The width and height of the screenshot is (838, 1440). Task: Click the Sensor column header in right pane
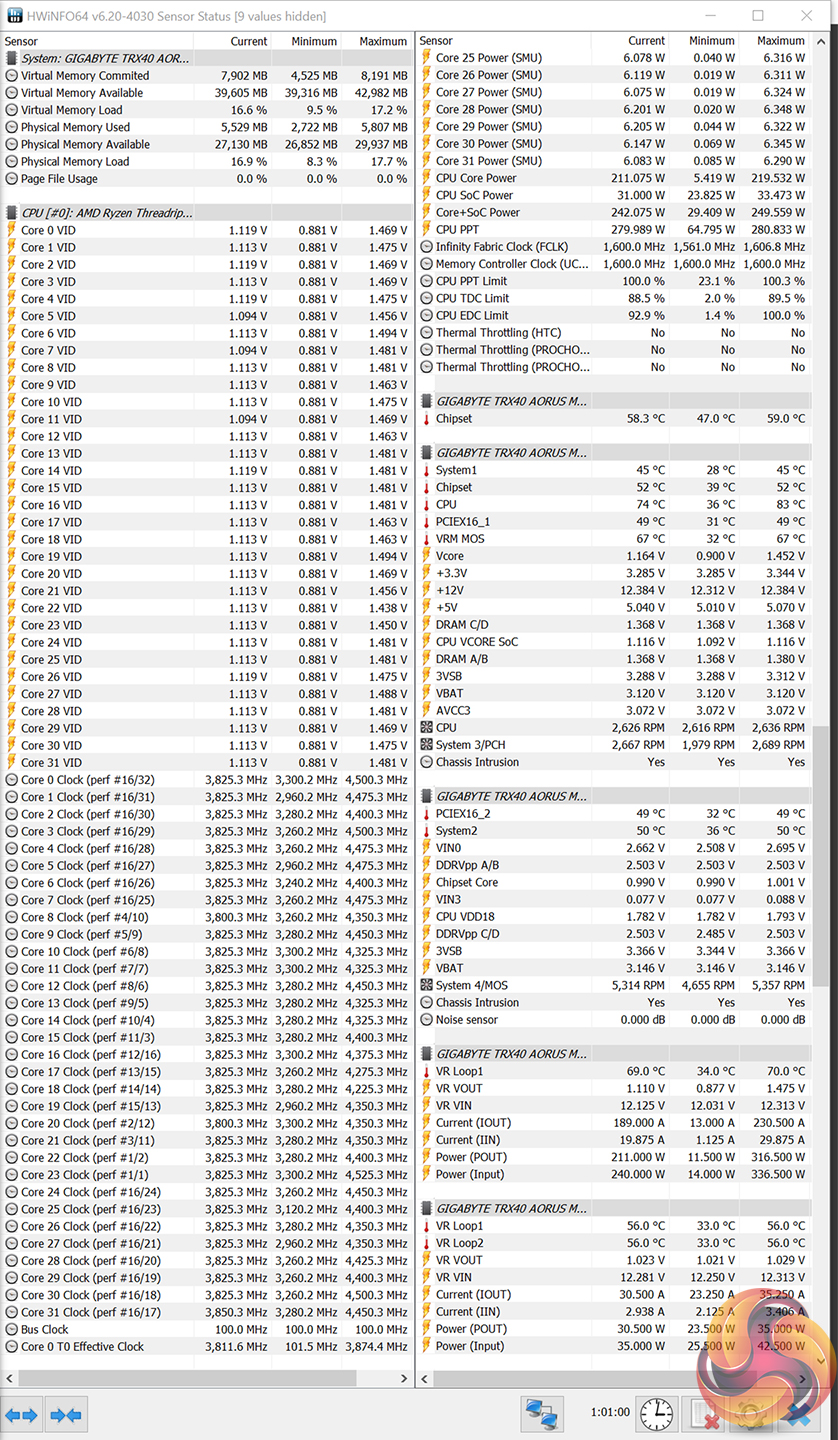tap(503, 41)
